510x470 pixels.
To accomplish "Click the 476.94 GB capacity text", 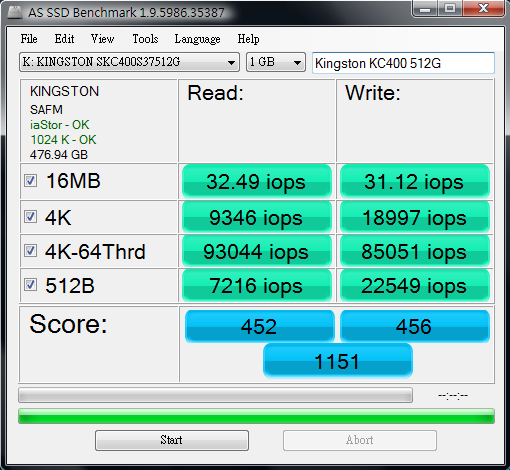I will point(59,155).
